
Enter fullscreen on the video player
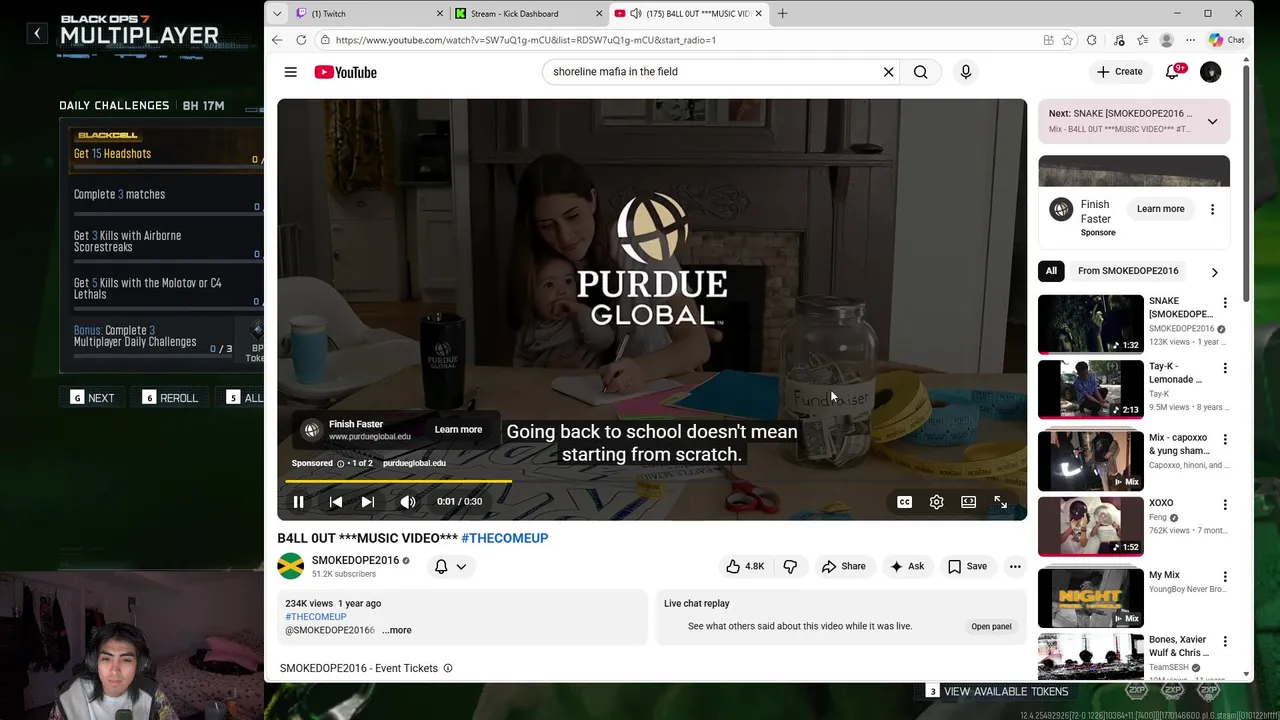tap(1000, 502)
